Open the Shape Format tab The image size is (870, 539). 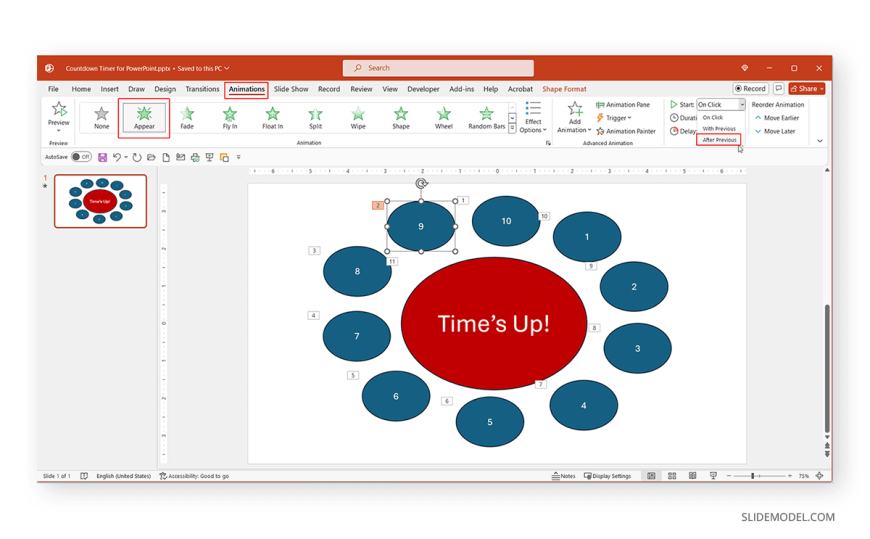(x=564, y=89)
